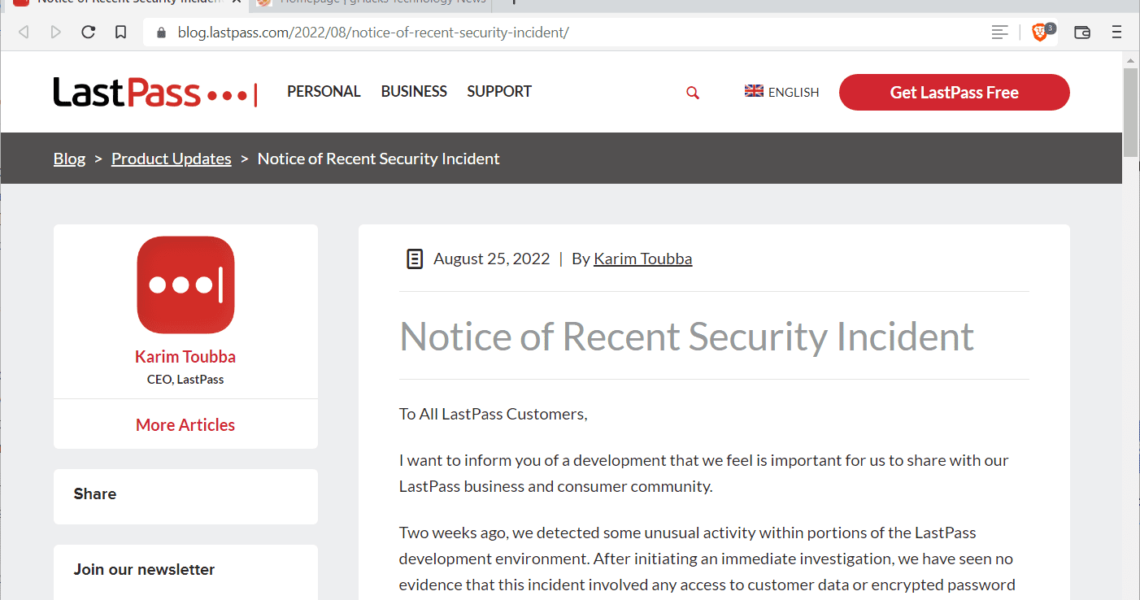The height and width of the screenshot is (600, 1140).
Task: Click the red search magnifier icon
Action: click(692, 93)
